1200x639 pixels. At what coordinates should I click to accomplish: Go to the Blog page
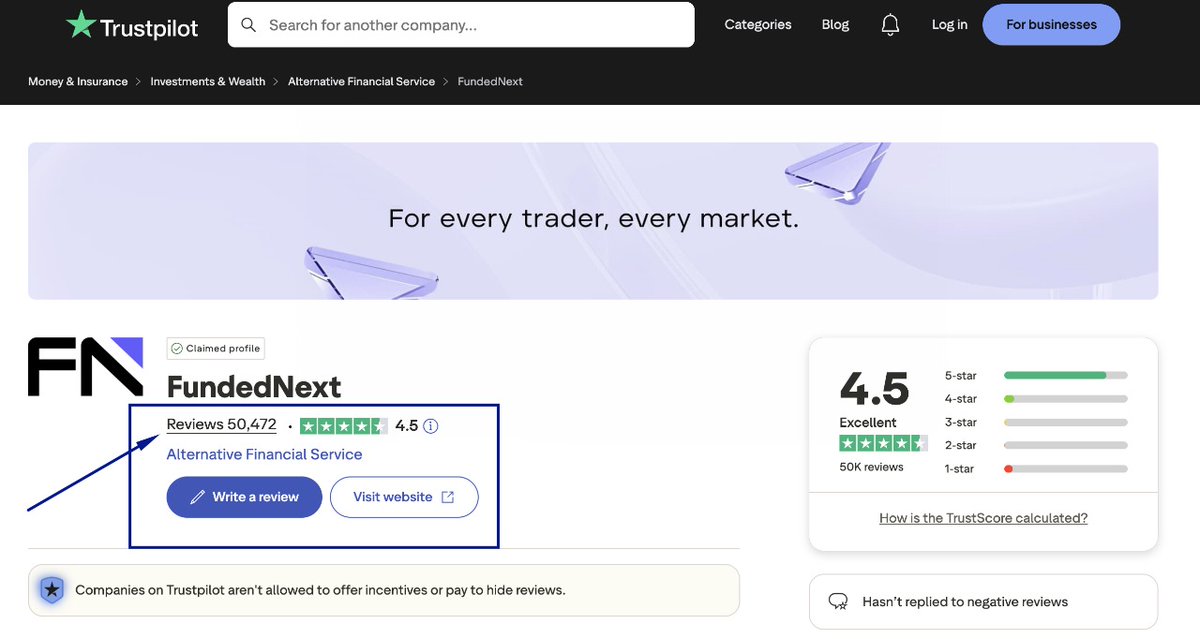point(835,25)
